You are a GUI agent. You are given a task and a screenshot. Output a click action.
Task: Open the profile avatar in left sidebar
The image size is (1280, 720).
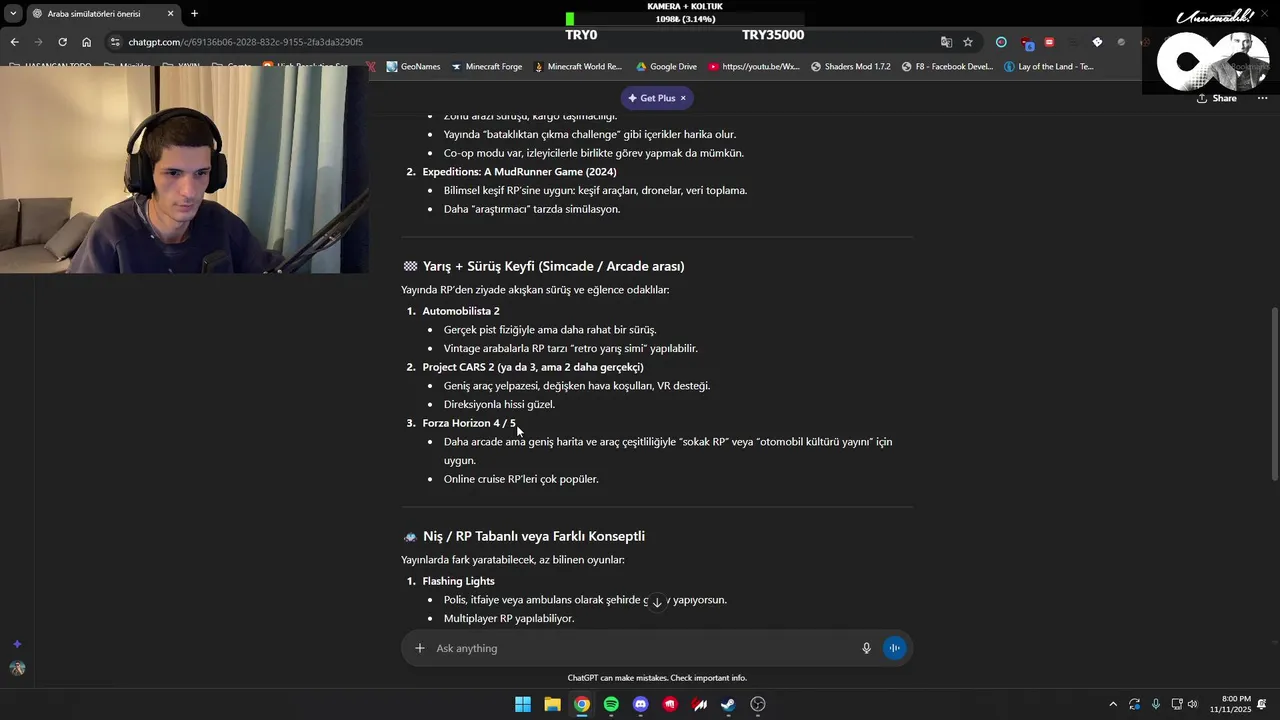click(17, 668)
